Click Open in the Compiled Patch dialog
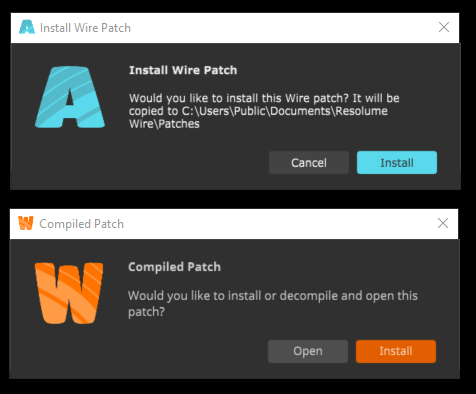 (308, 351)
